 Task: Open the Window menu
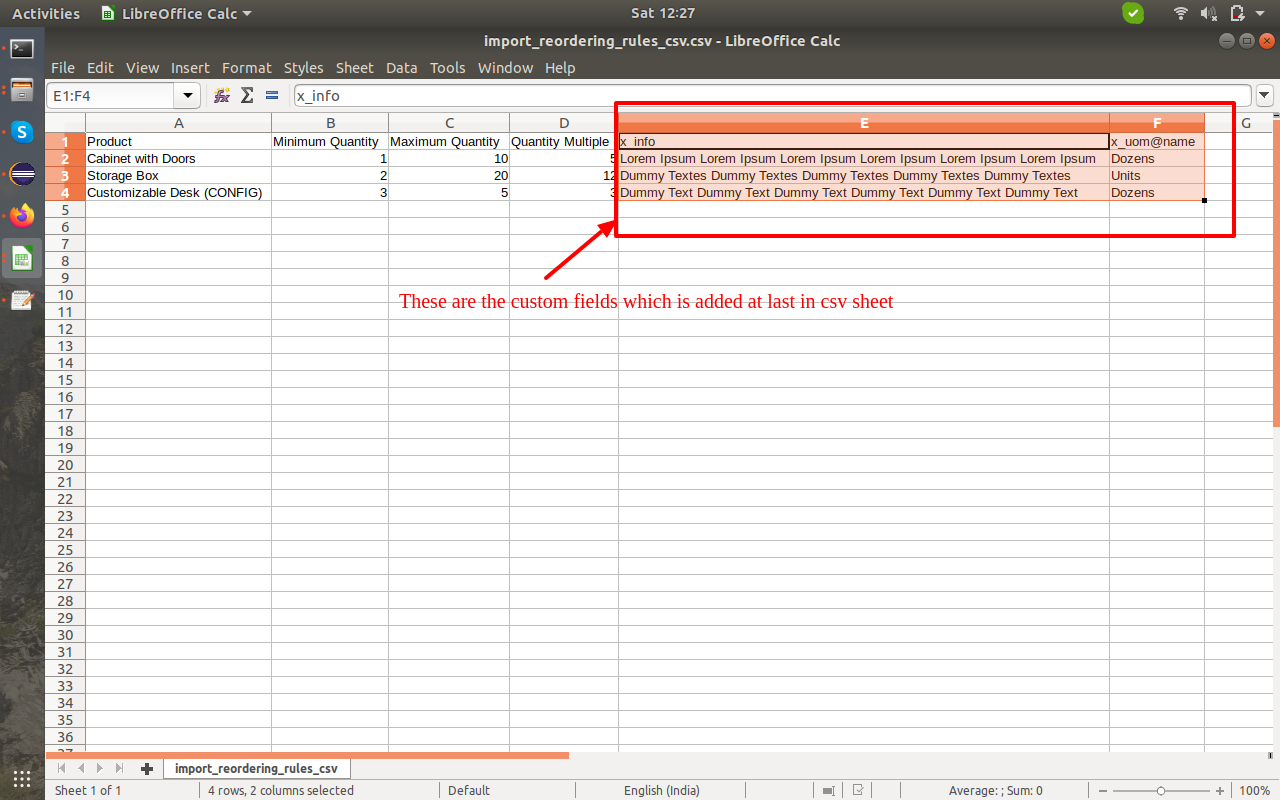pyautogui.click(x=505, y=68)
